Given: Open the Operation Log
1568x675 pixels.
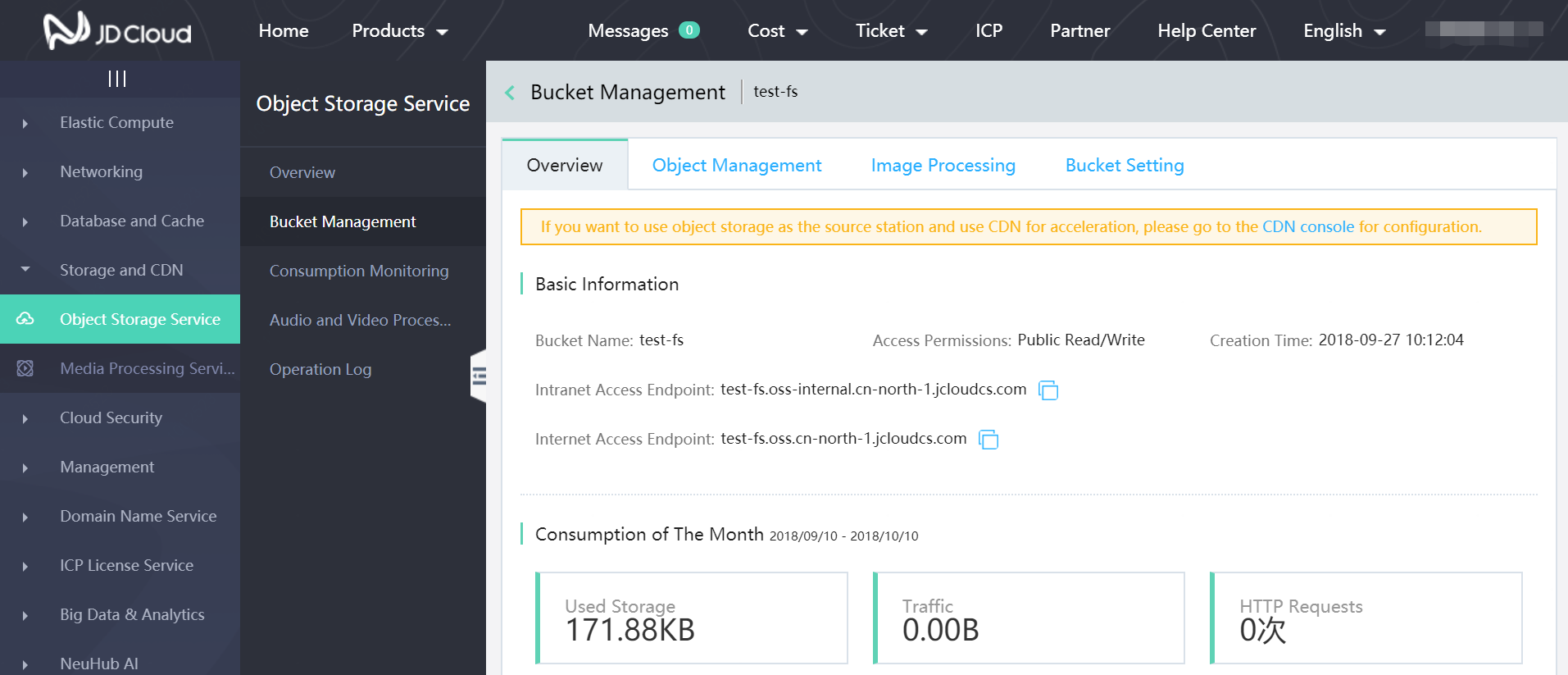Looking at the screenshot, I should 363,369.
